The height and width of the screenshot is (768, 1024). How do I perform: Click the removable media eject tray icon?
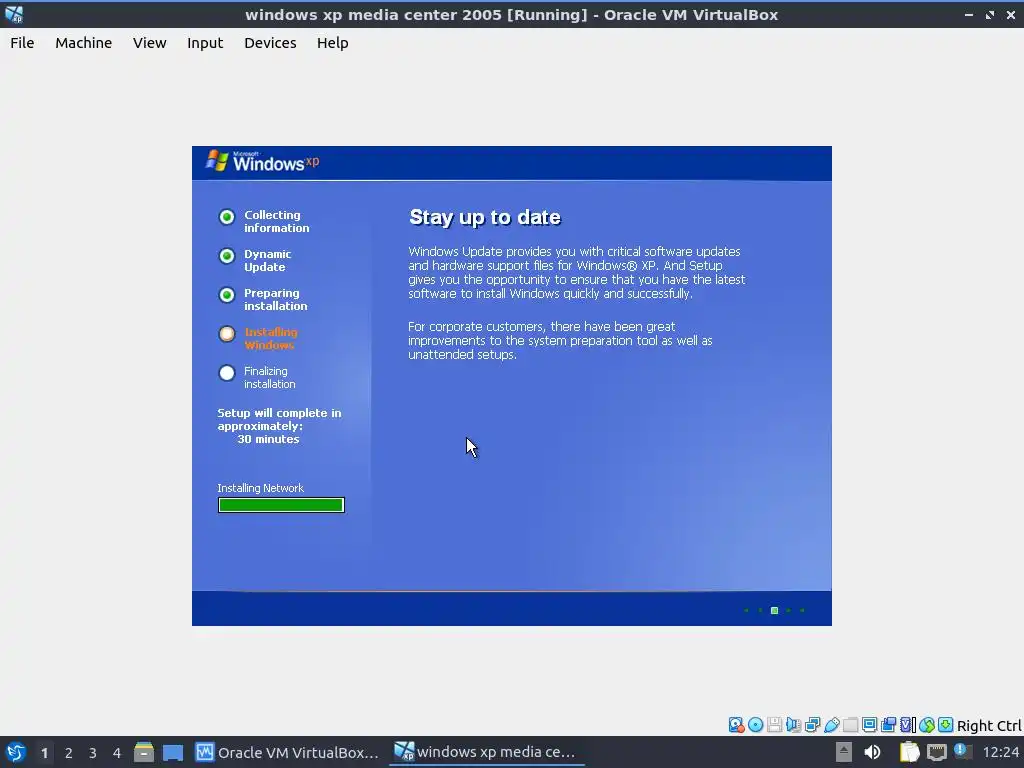[x=844, y=752]
